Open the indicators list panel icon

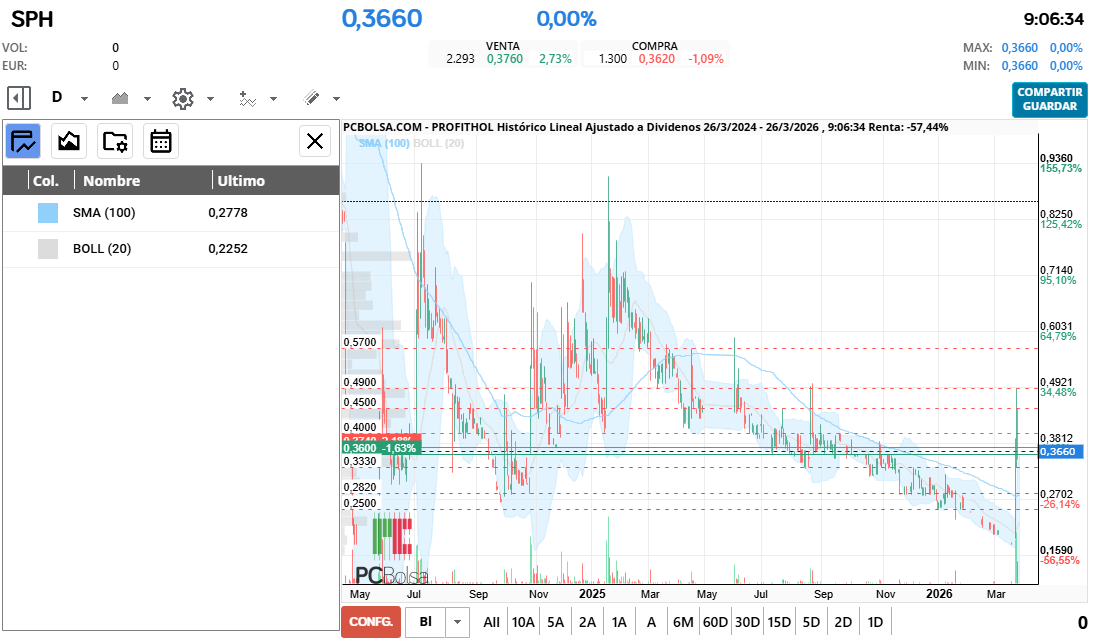(23, 141)
